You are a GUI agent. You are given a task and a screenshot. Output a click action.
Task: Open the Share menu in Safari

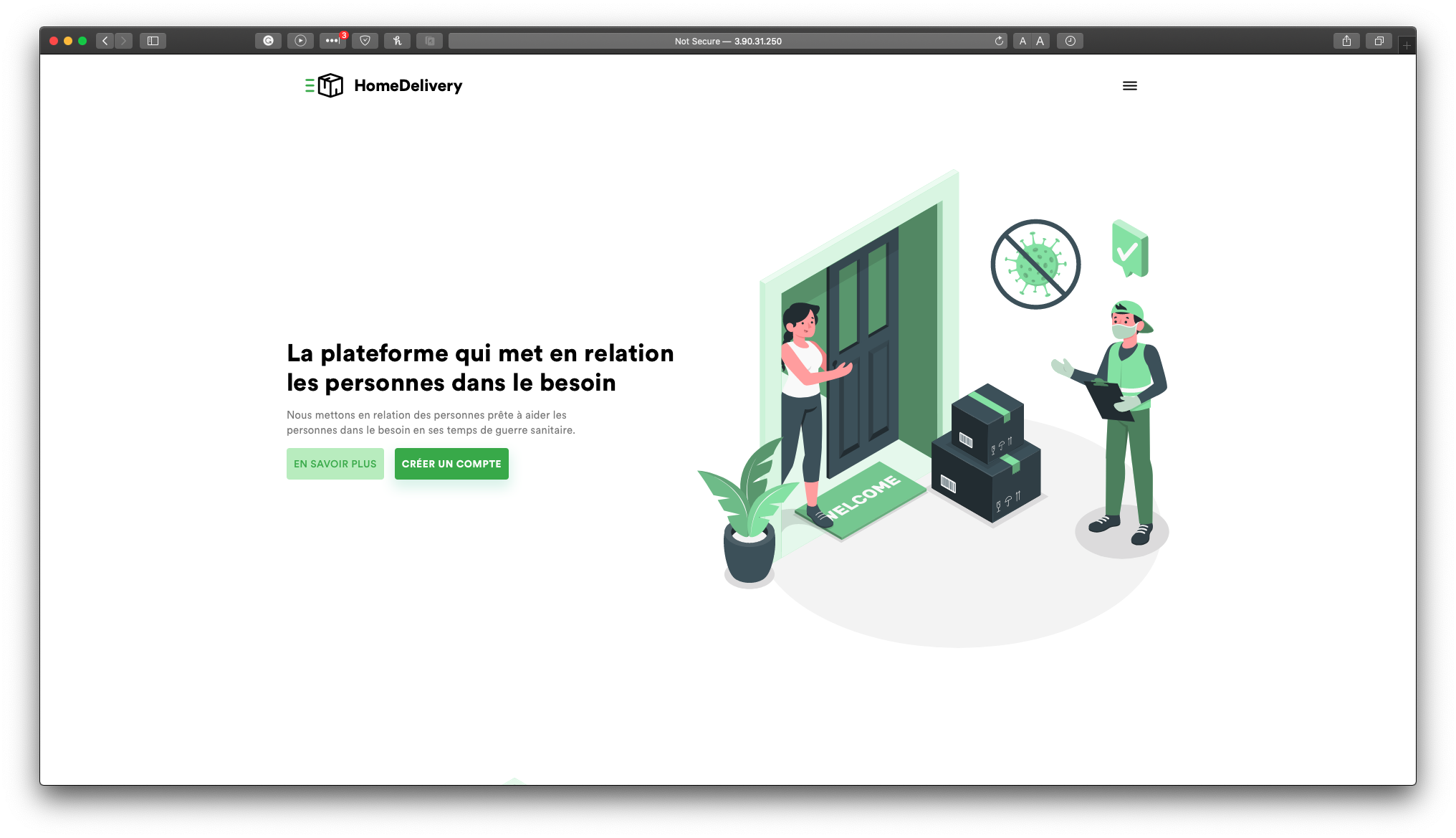[1346, 41]
